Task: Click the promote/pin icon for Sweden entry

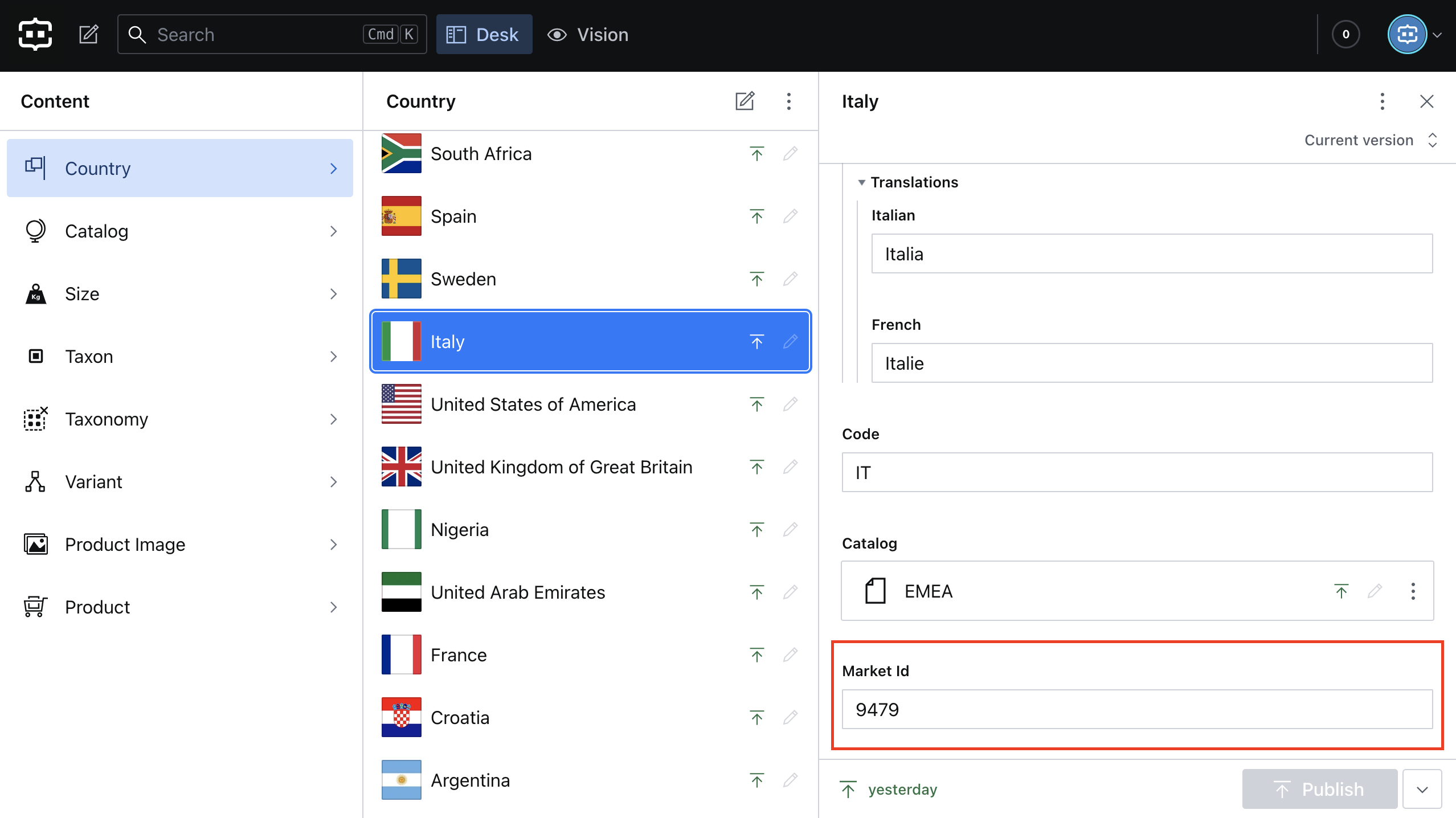Action: [757, 278]
